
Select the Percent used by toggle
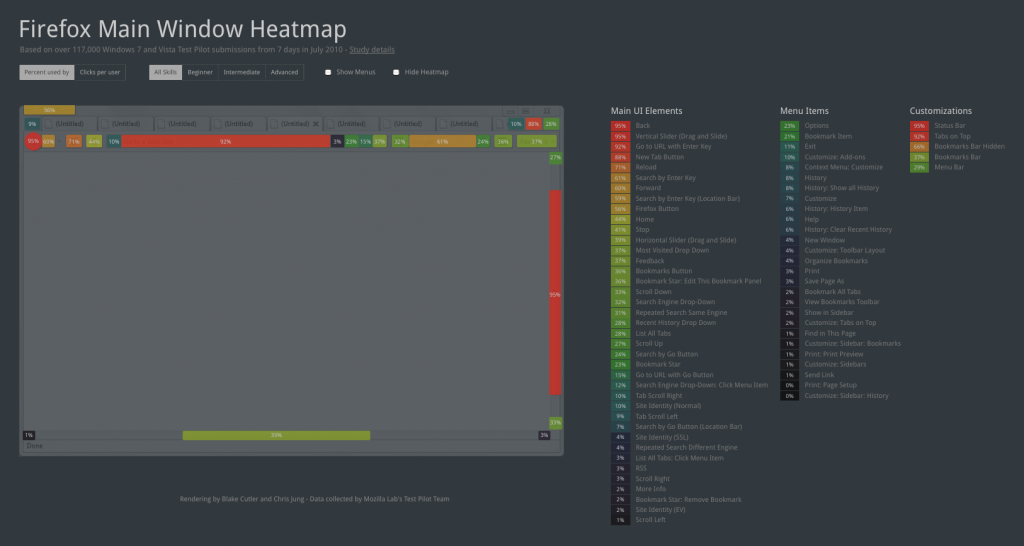46,72
